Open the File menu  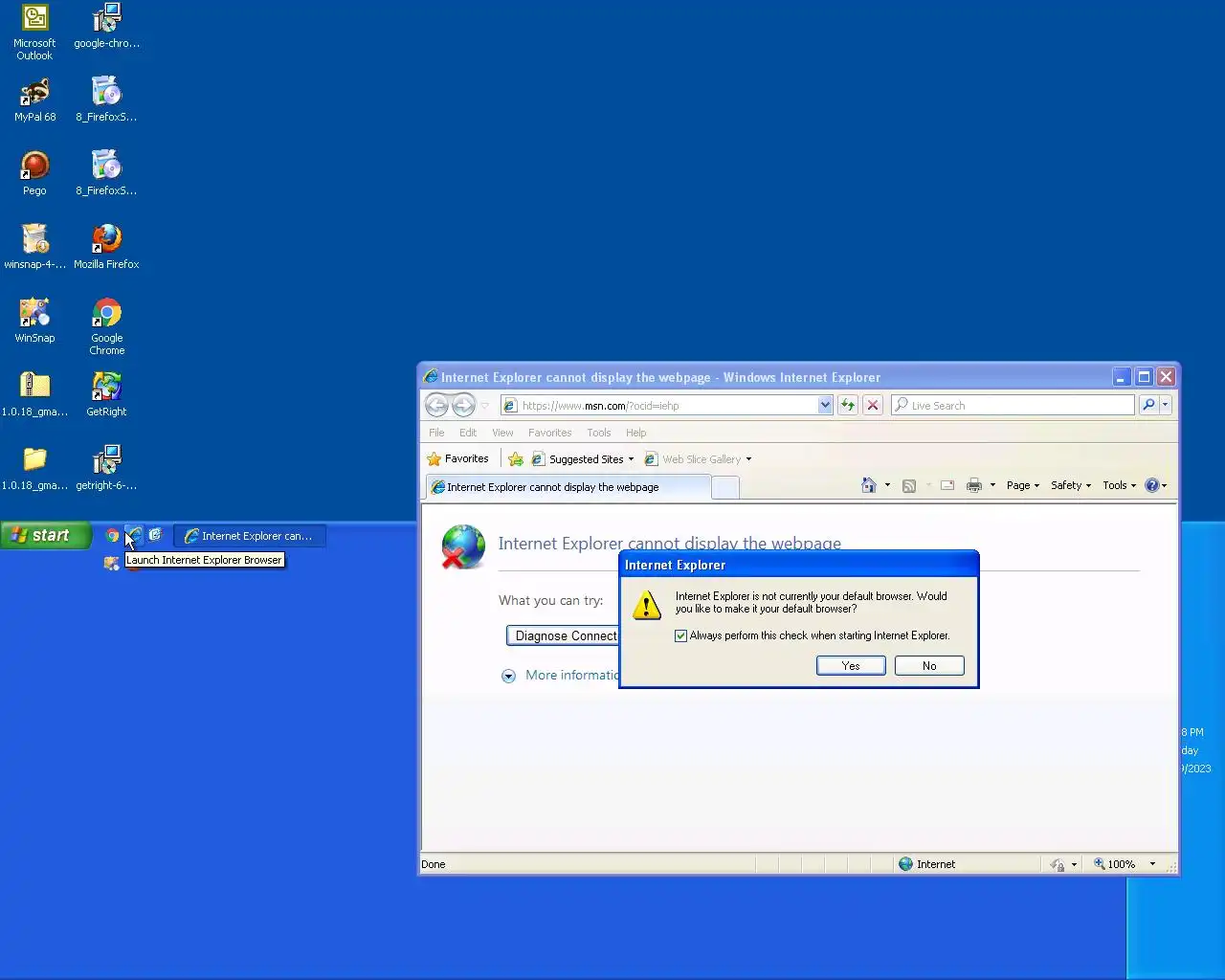[x=436, y=433]
